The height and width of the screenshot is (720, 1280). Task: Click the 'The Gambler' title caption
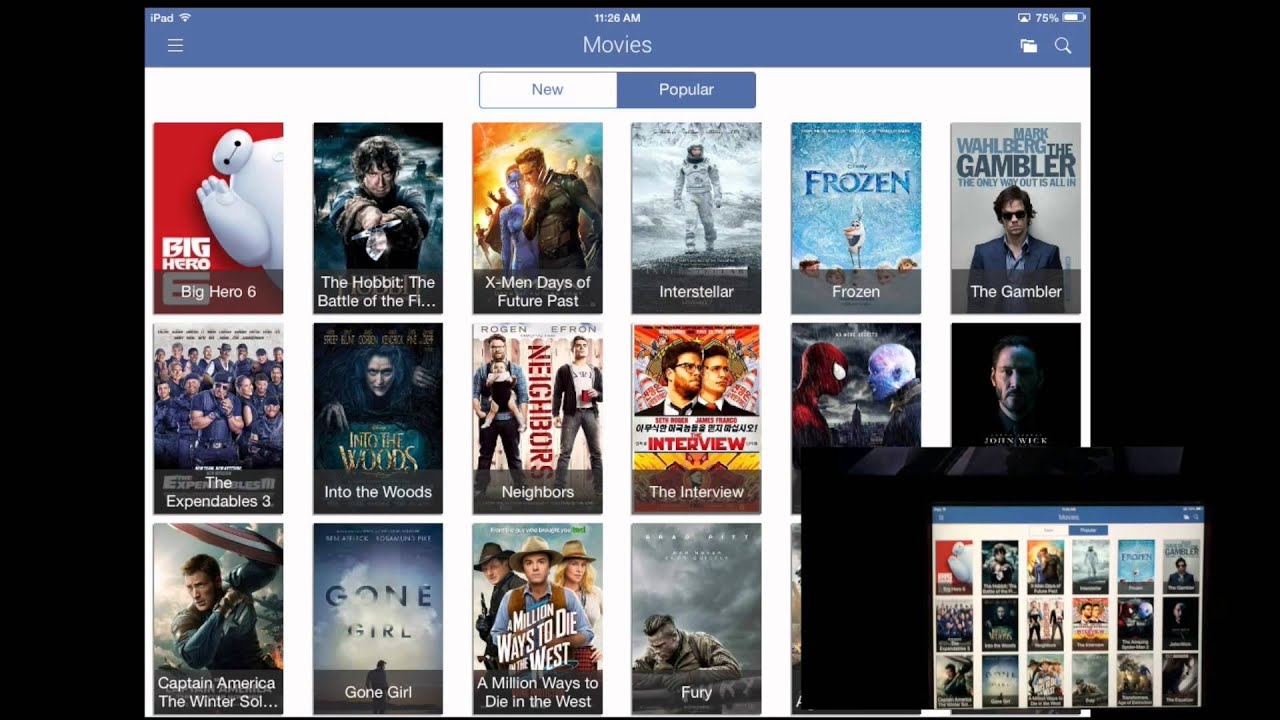(x=1015, y=292)
